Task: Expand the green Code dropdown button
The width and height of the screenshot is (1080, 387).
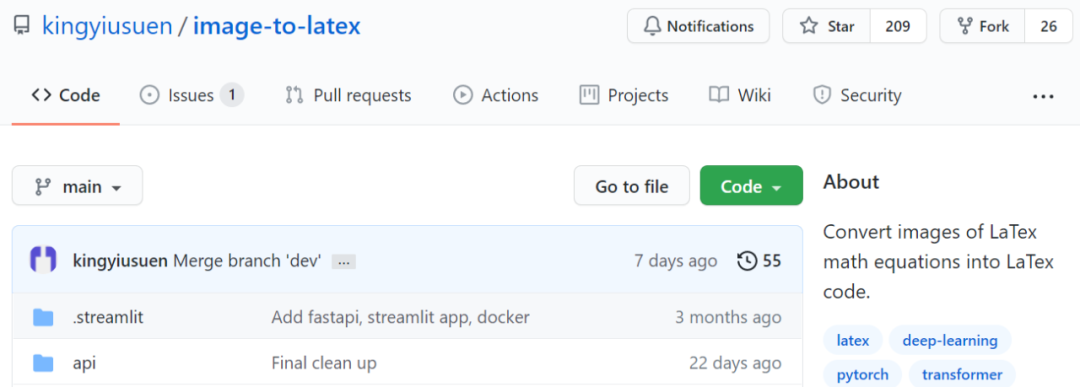Action: coord(751,186)
